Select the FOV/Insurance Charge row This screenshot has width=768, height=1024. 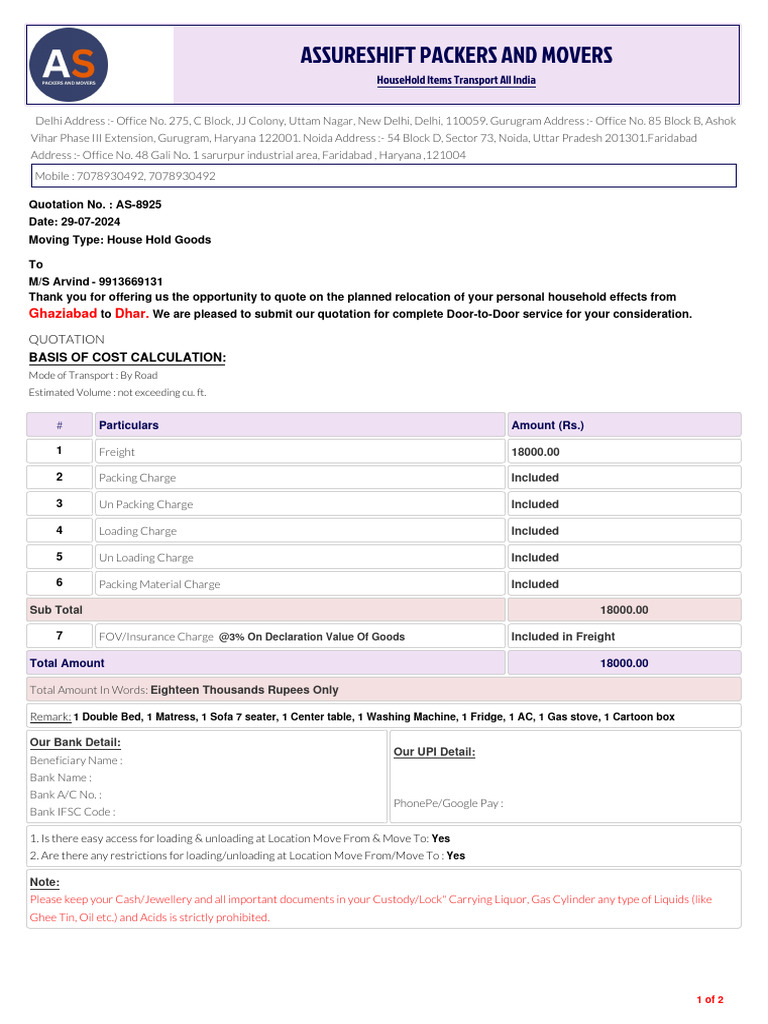384,636
